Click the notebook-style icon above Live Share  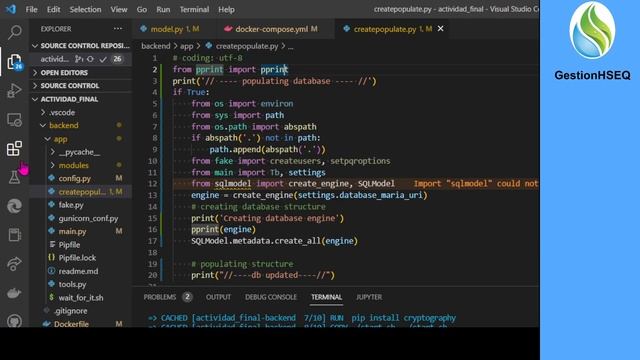point(15,235)
